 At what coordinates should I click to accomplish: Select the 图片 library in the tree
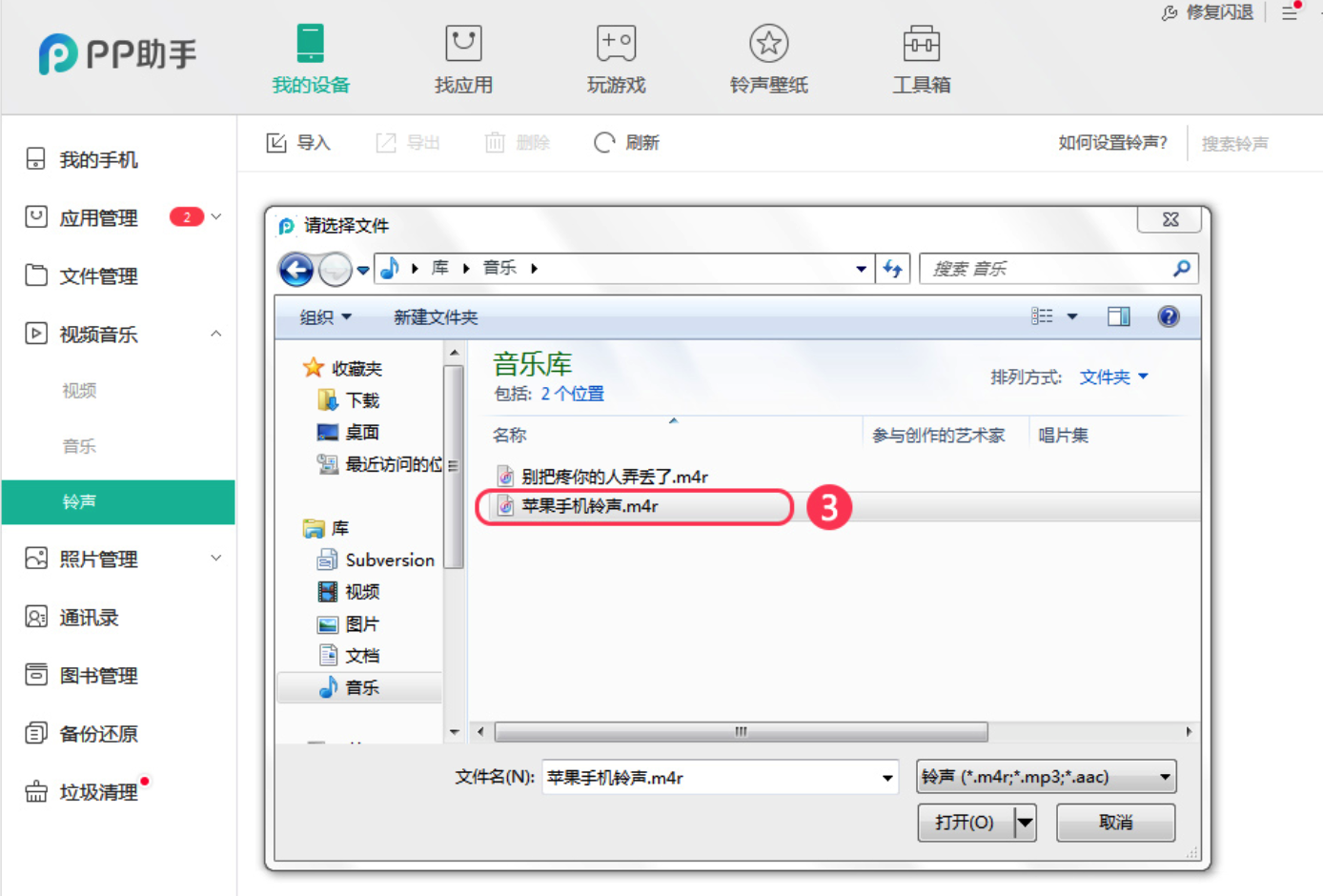click(x=348, y=624)
